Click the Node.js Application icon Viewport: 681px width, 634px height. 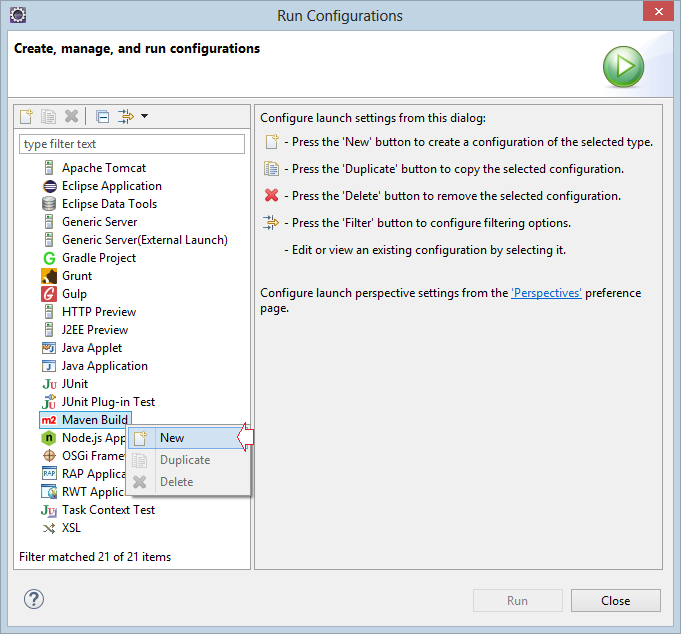click(49, 438)
